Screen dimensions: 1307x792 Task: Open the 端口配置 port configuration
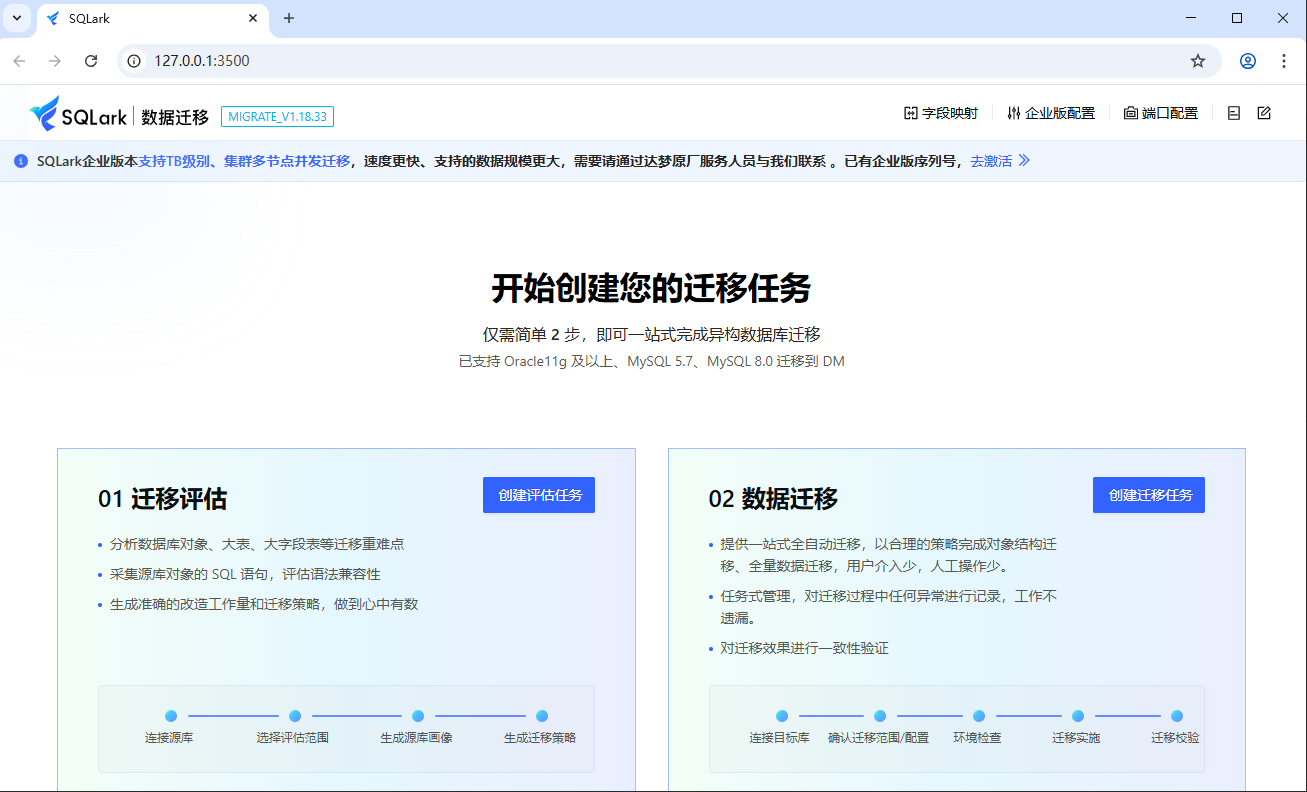1160,114
